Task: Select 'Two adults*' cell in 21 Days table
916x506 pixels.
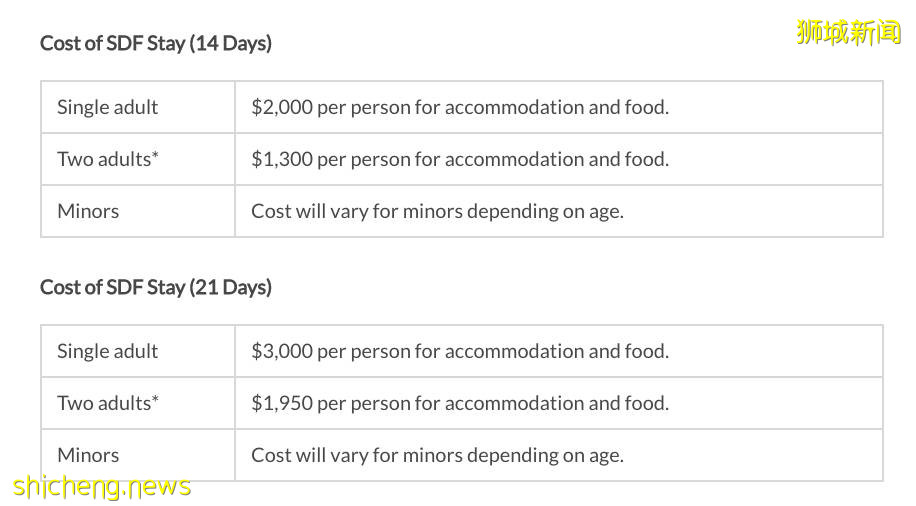Action: point(108,403)
